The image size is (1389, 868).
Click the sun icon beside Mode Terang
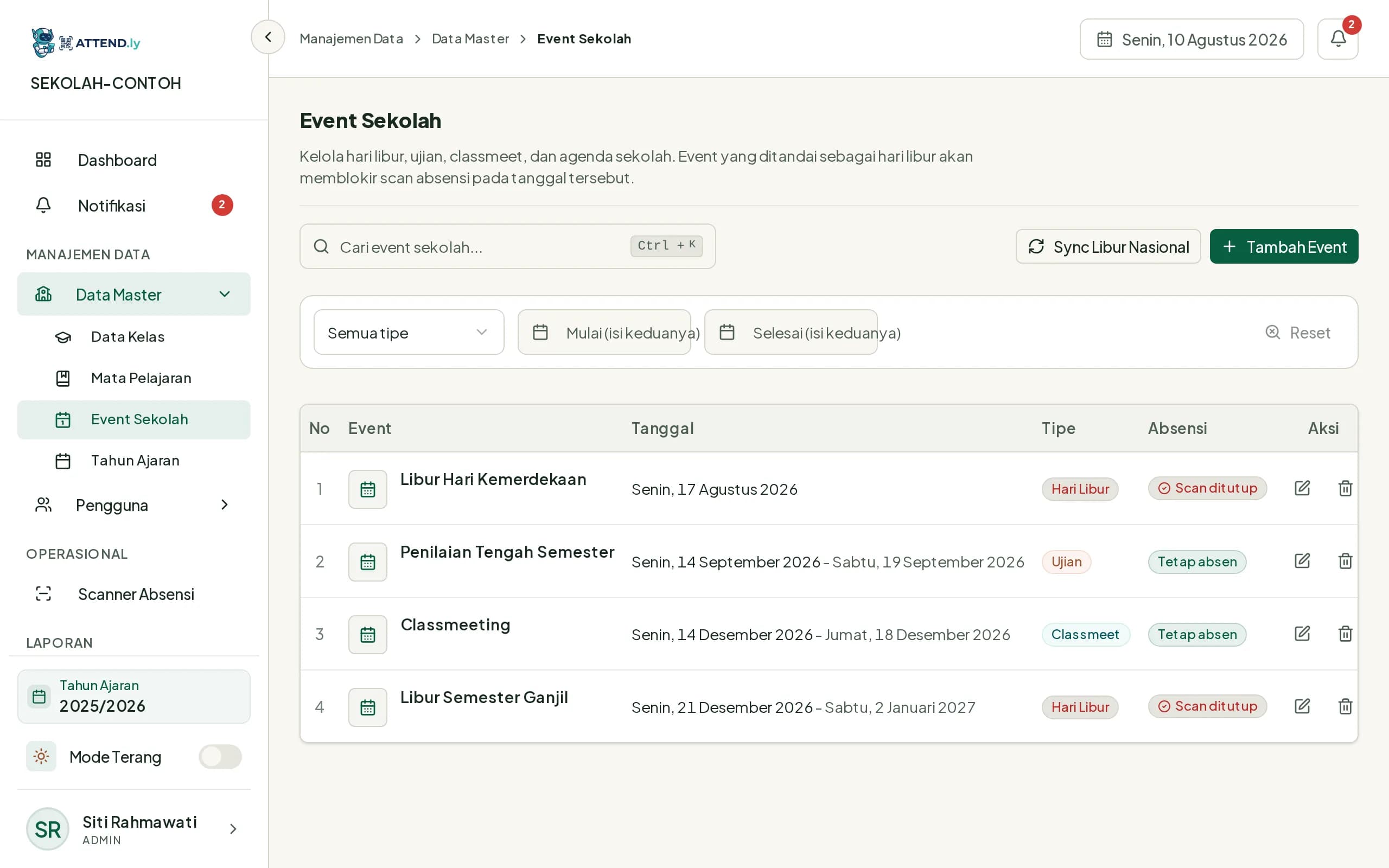point(41,756)
